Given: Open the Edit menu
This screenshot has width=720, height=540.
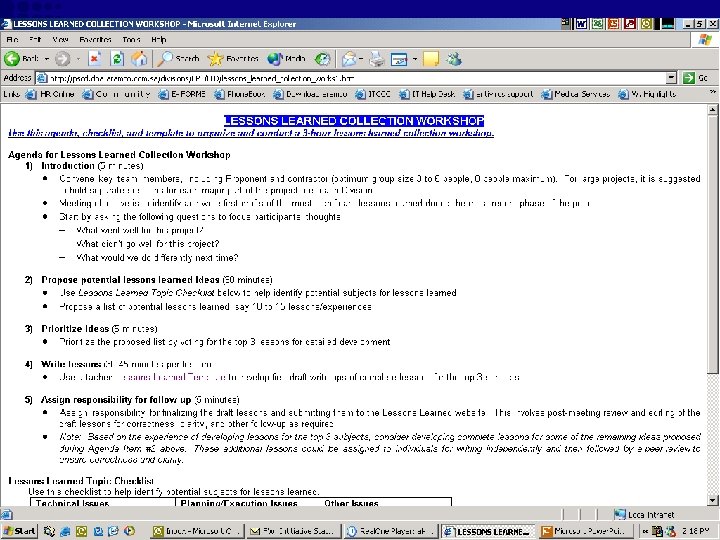Looking at the screenshot, I should click(35, 39).
